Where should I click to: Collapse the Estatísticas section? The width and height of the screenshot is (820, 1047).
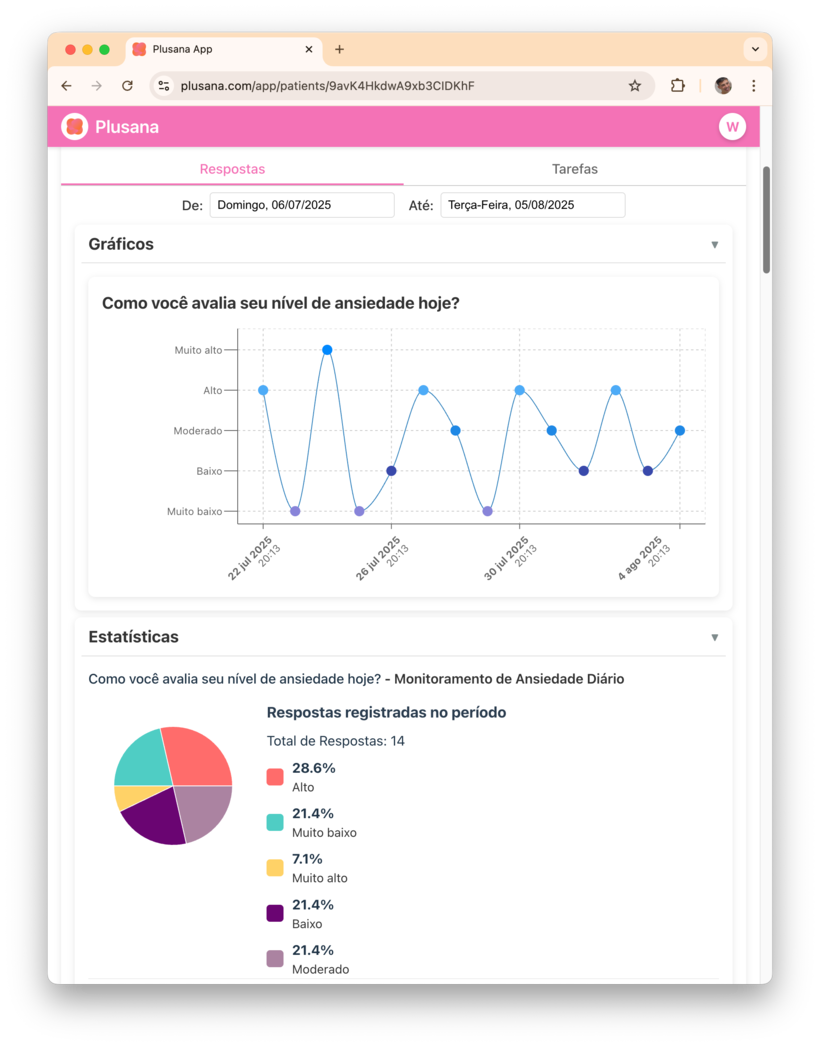coord(714,638)
